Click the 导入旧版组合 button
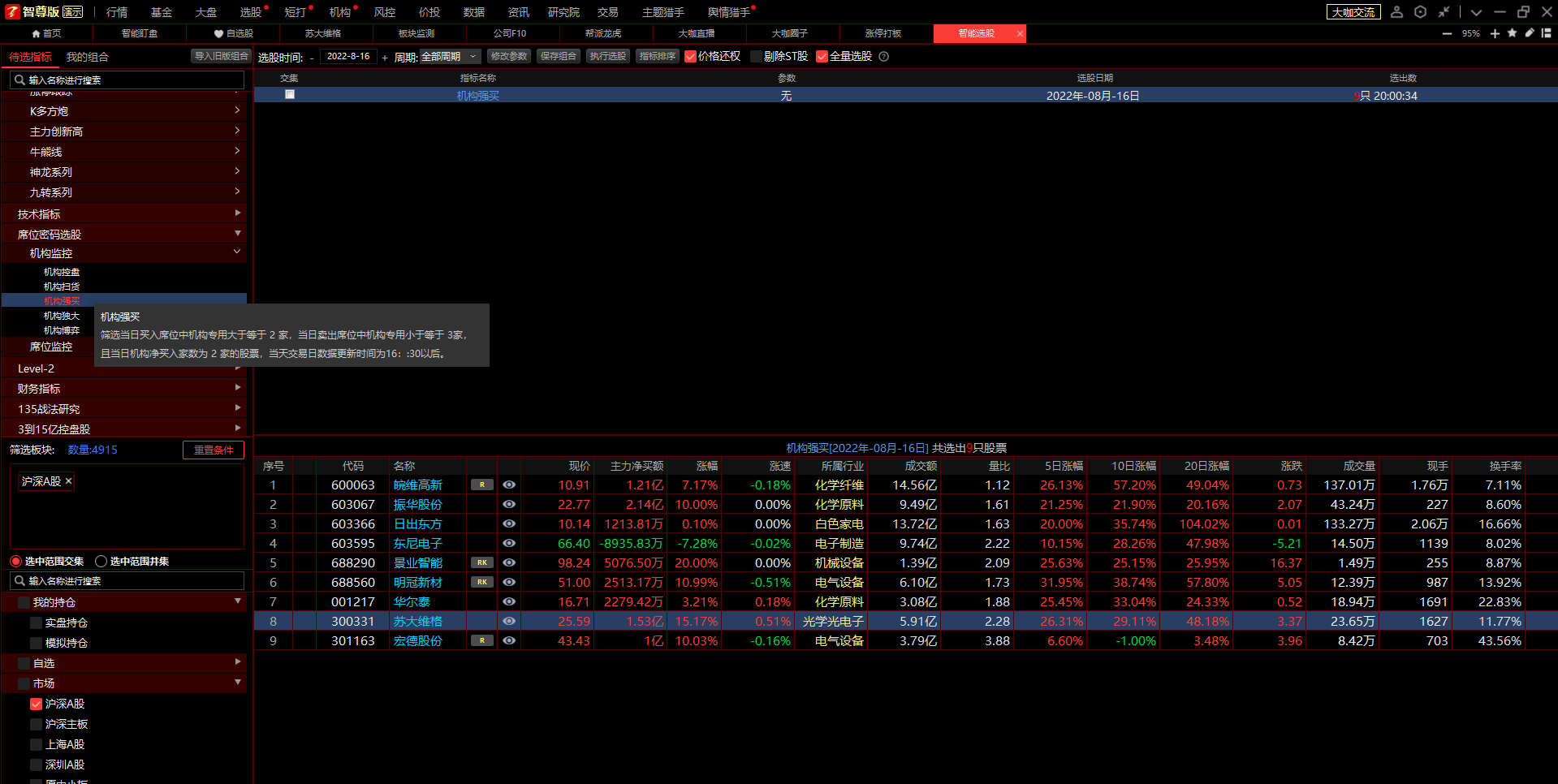This screenshot has height=784, width=1558. tap(222, 56)
